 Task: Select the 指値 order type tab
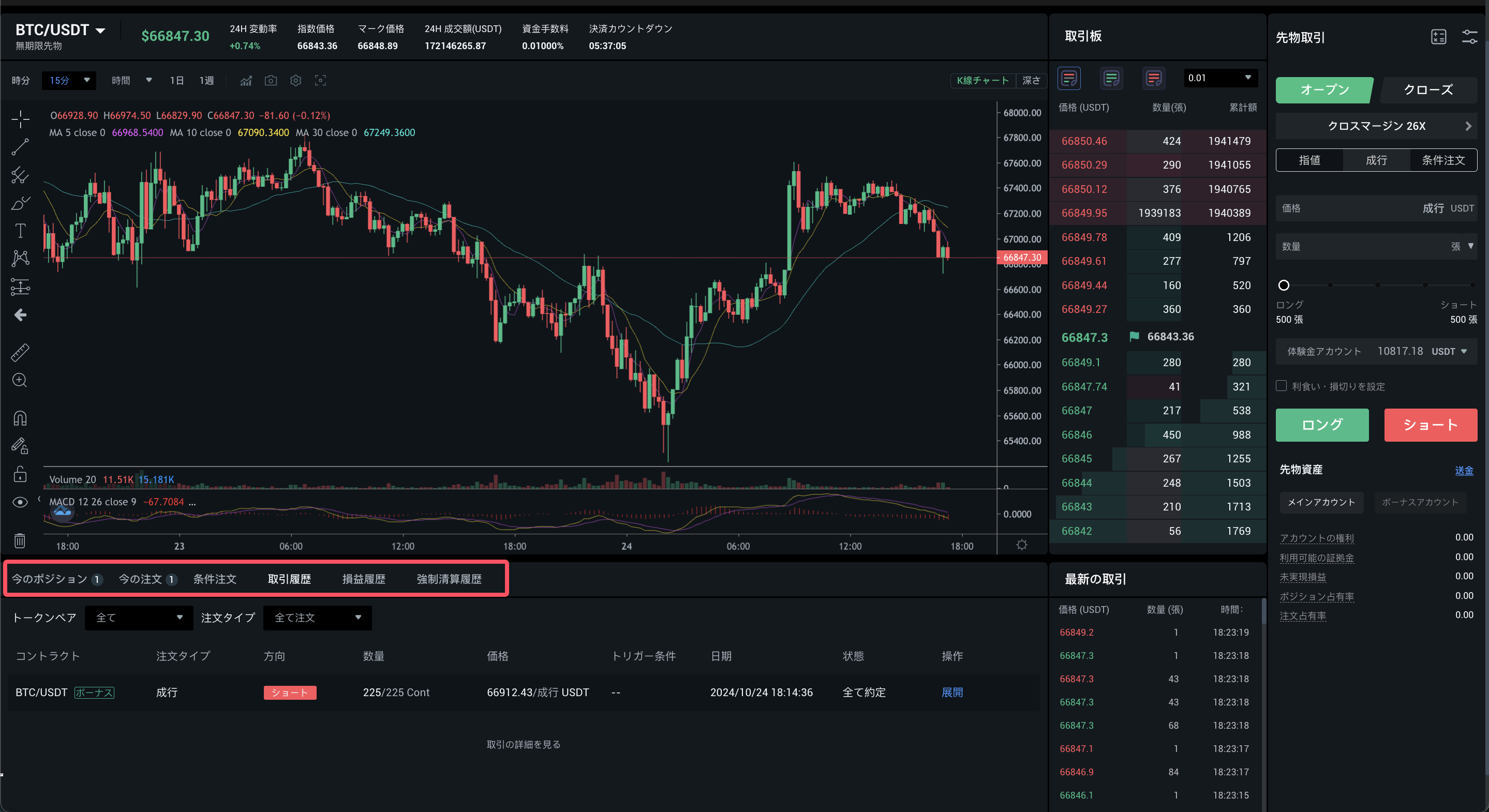[x=1309, y=160]
